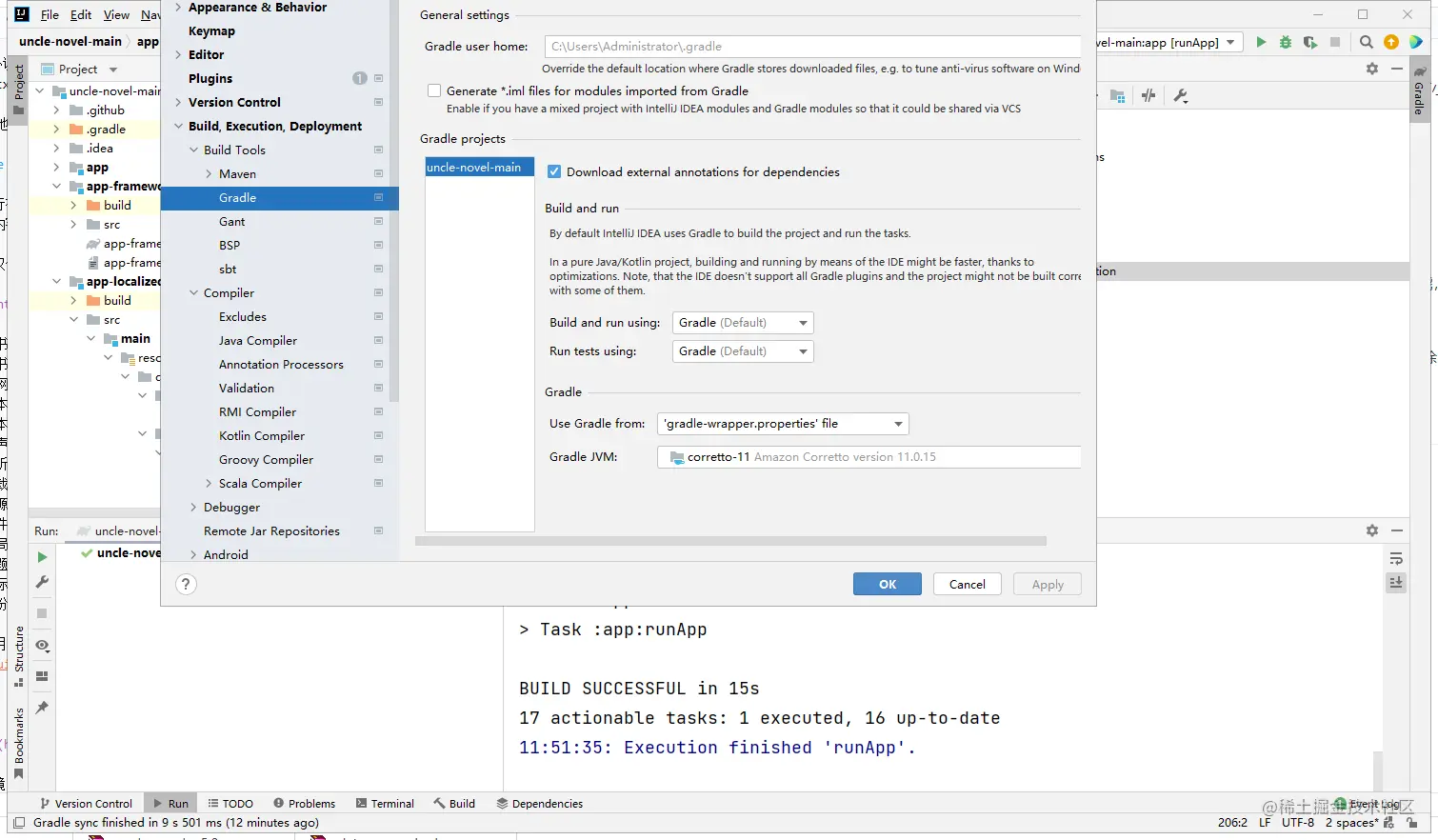Toggle scroll to end icon in Run console
The image size is (1438, 840).
coord(1396,582)
